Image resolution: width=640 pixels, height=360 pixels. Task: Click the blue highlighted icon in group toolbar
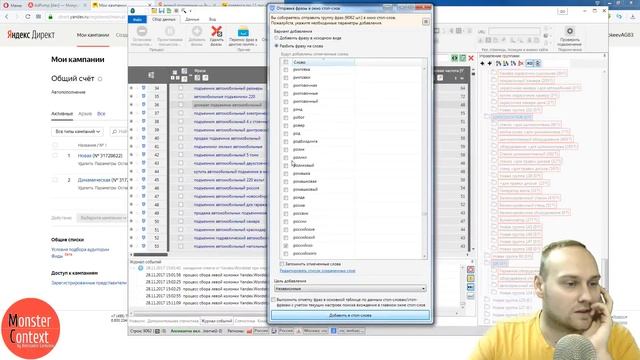[529, 64]
